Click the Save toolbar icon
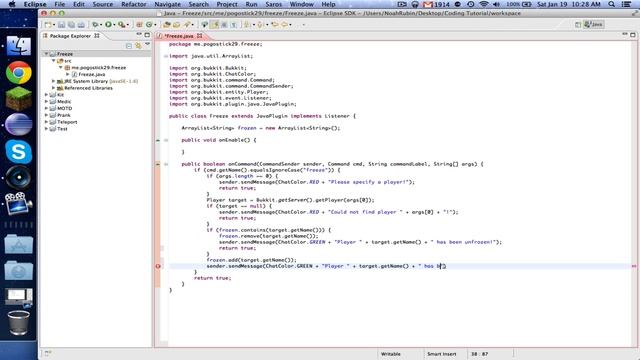The height and width of the screenshot is (360, 640). (x=61, y=24)
